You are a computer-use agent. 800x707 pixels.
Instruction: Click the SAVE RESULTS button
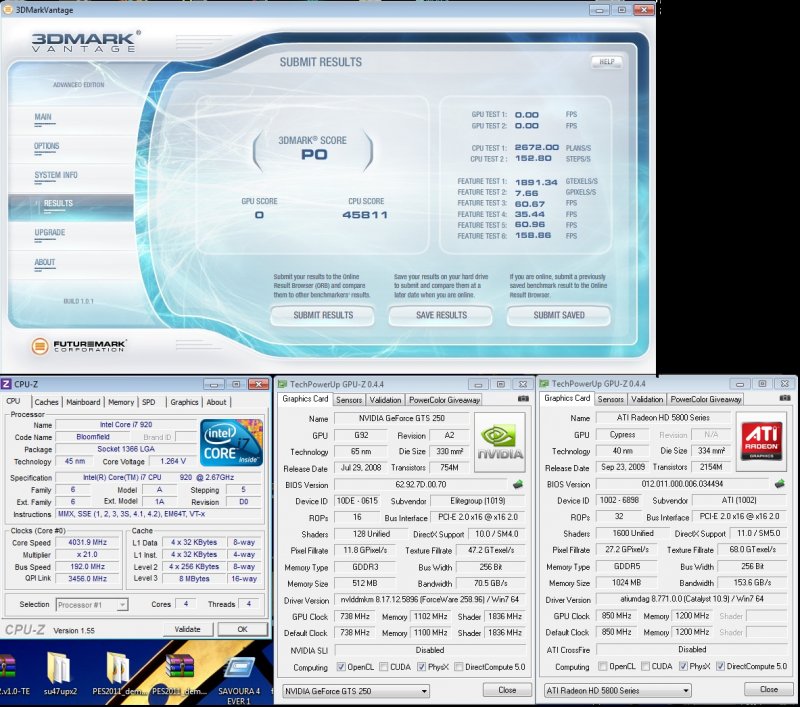point(441,316)
